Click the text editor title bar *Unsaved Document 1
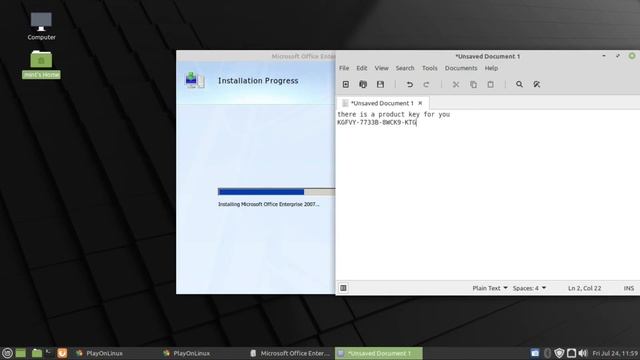This screenshot has height=360, width=640. click(x=488, y=56)
